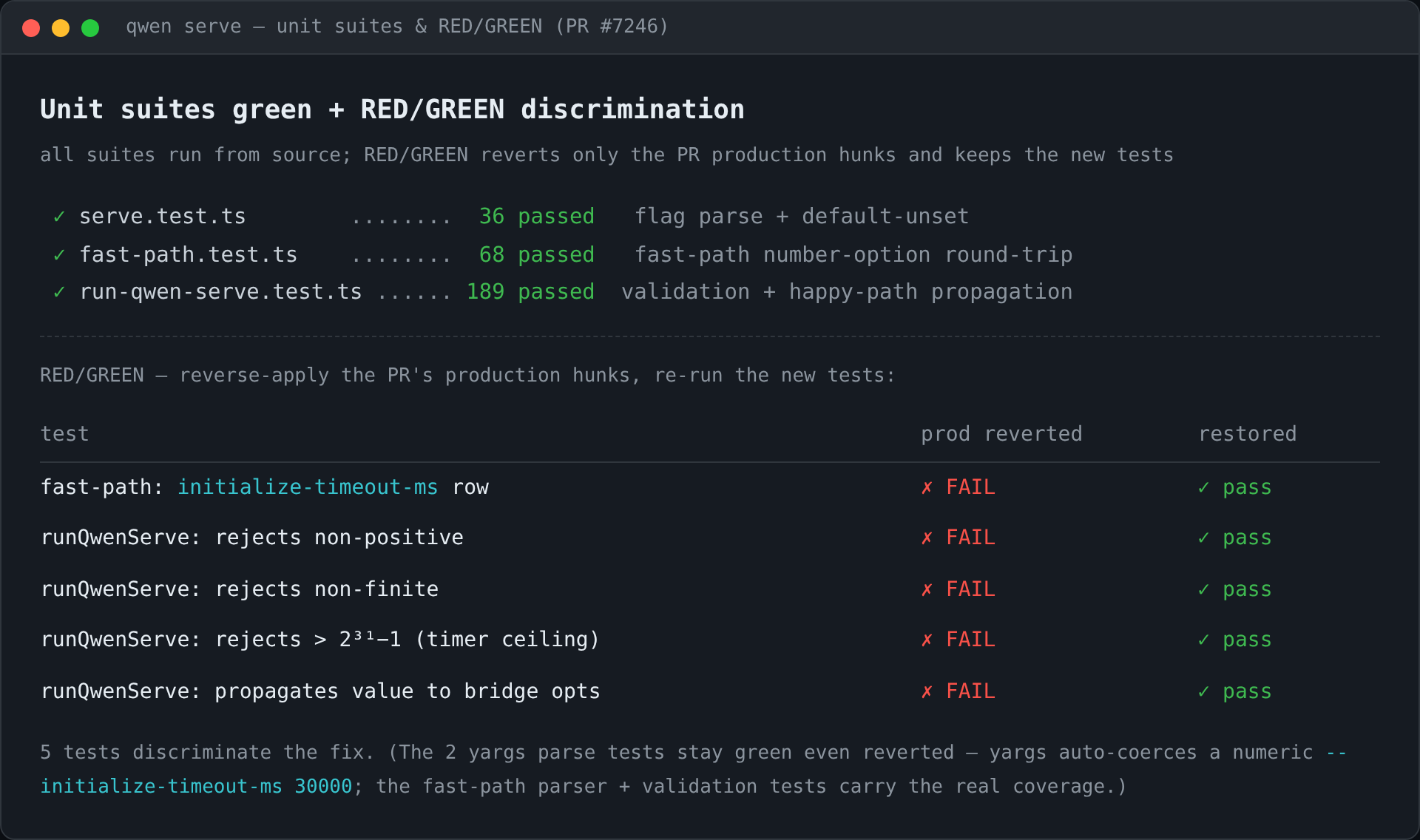This screenshot has width=1420, height=840.
Task: Click the 'prod reverted' column header
Action: 1001,434
